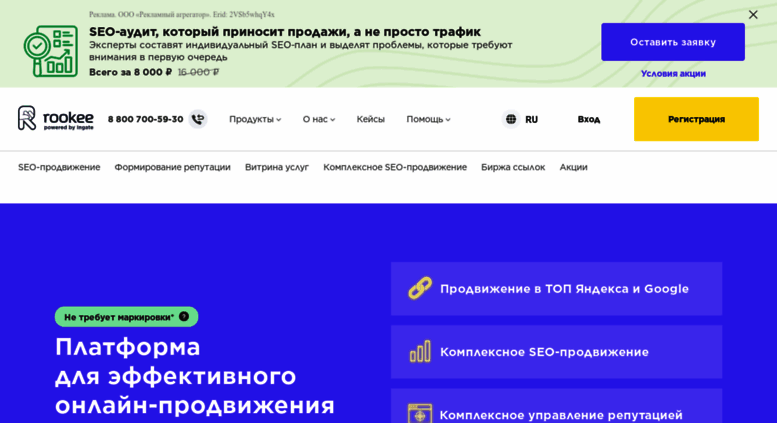Viewport: 777px width, 423px height.
Task: Click the crossed-out 16 000 ₽ price
Action: point(198,72)
